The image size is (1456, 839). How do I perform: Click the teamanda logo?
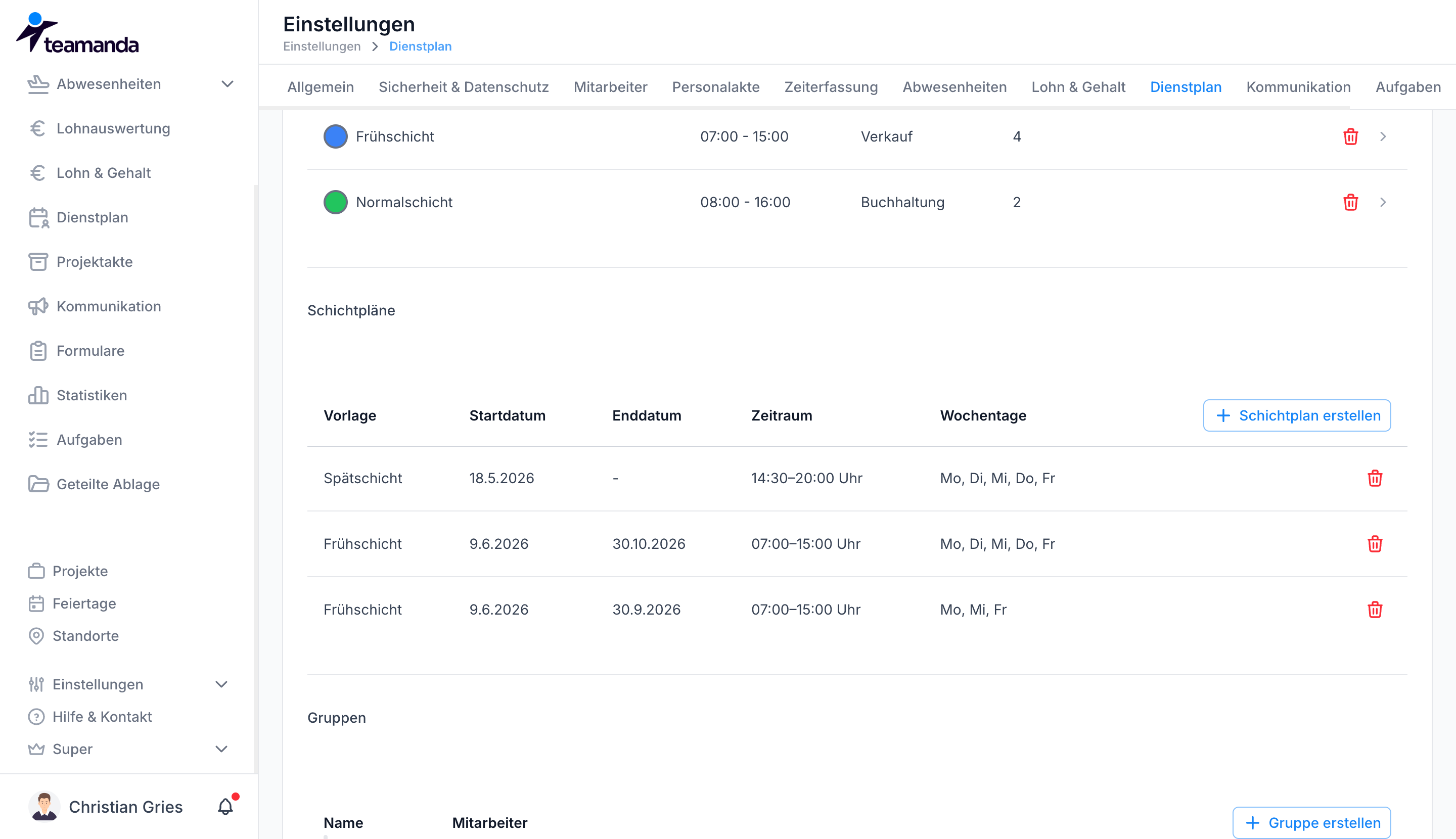[77, 33]
